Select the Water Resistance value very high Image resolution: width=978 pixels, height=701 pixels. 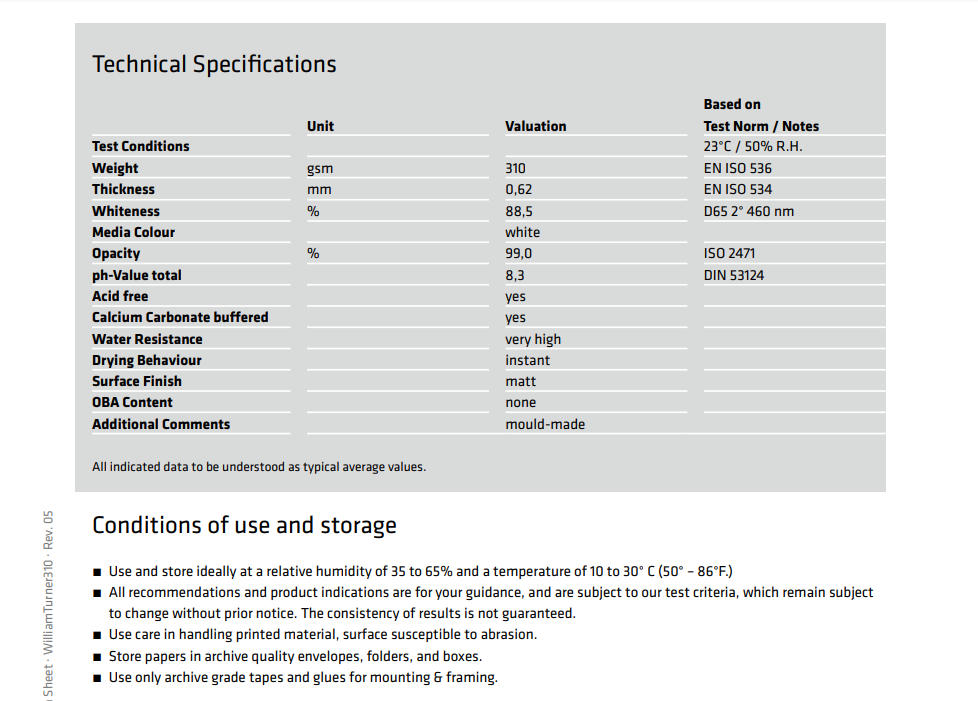click(533, 339)
